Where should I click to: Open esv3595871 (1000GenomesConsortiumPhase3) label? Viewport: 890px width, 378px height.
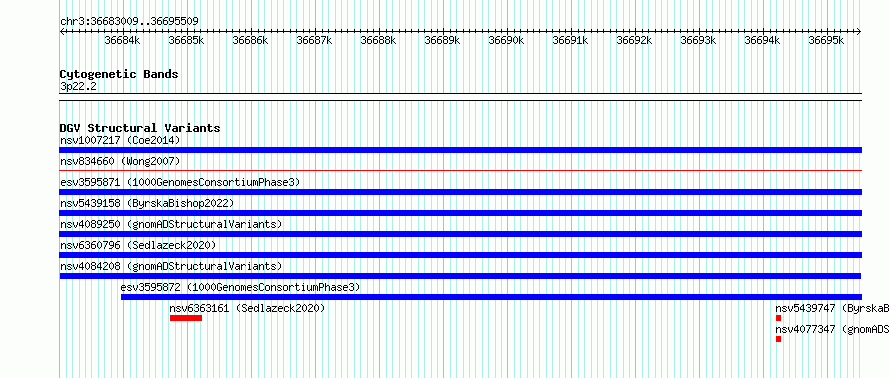180,182
